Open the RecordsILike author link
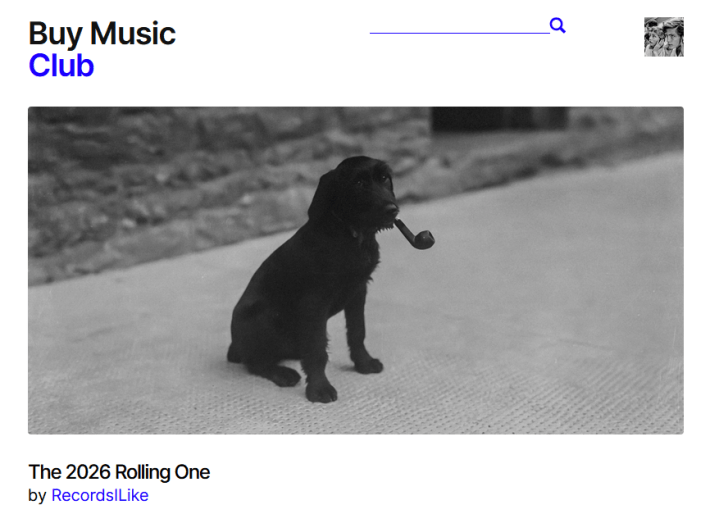The width and height of the screenshot is (719, 514). pyautogui.click(x=100, y=495)
